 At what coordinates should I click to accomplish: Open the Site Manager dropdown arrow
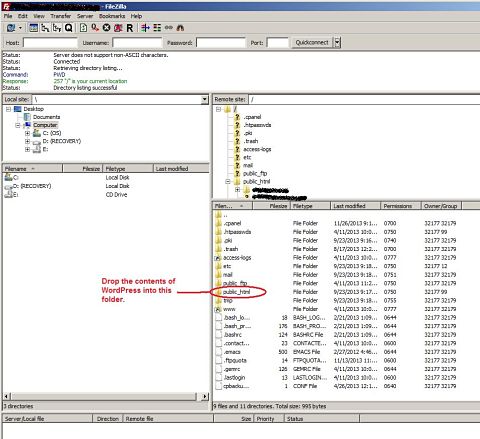[x=20, y=28]
